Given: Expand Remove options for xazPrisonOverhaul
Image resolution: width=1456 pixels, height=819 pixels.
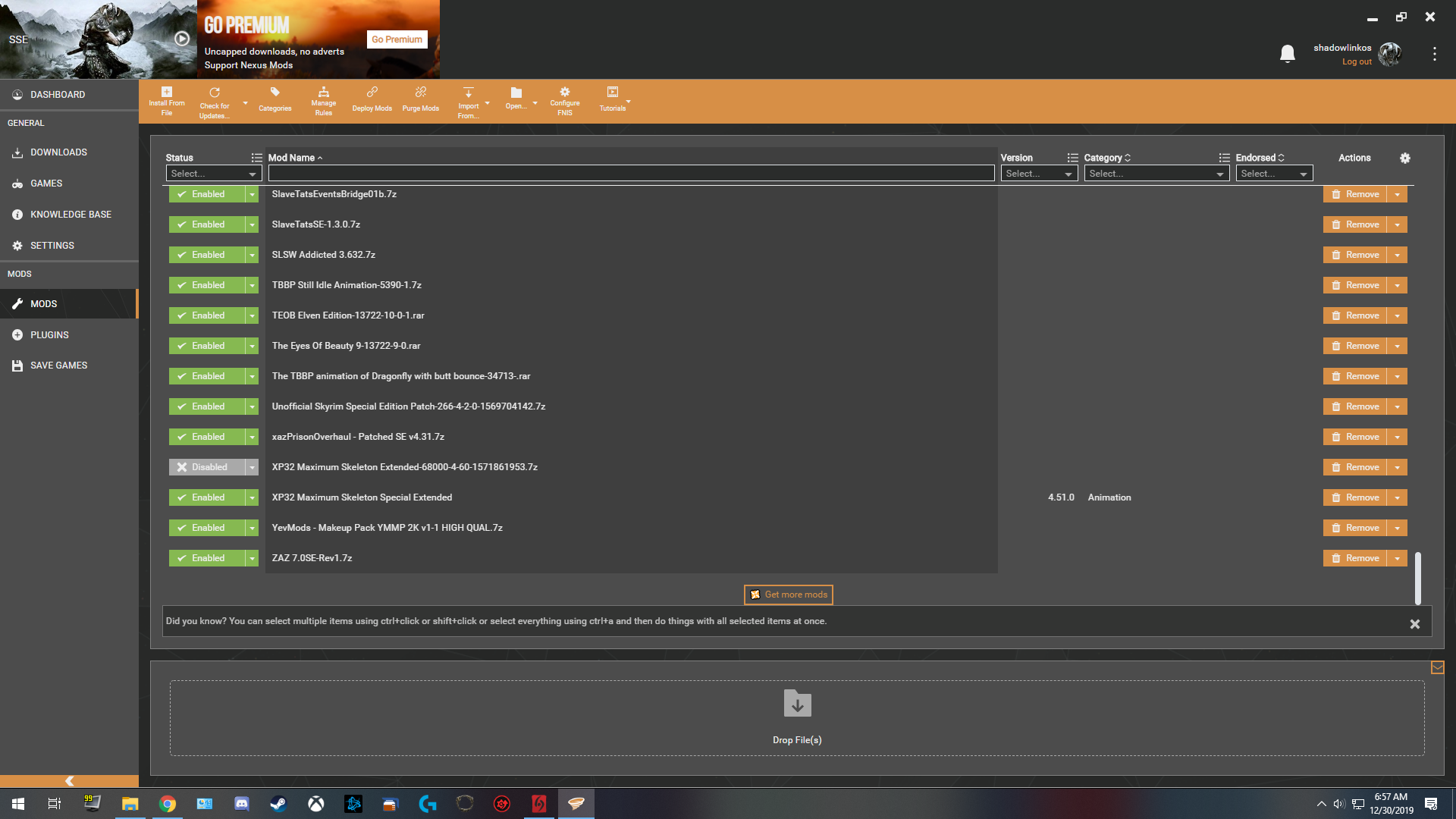Looking at the screenshot, I should 1397,437.
